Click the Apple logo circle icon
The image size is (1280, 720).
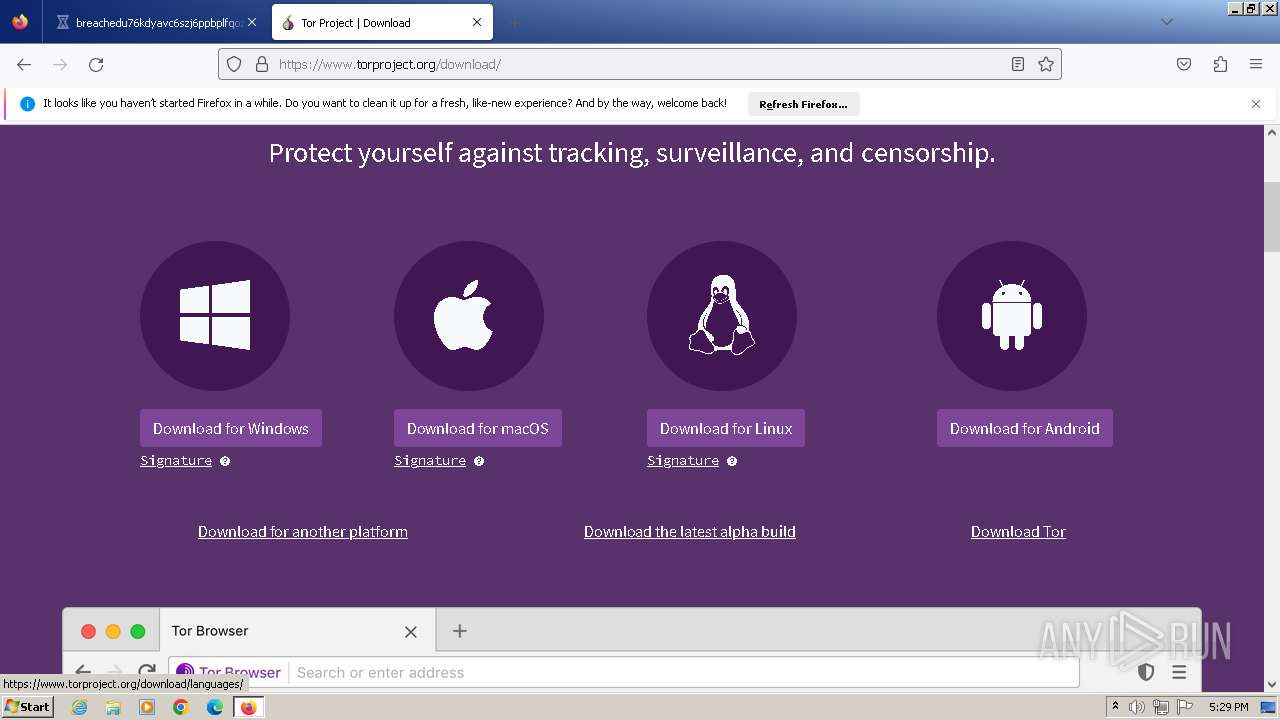[x=469, y=316]
